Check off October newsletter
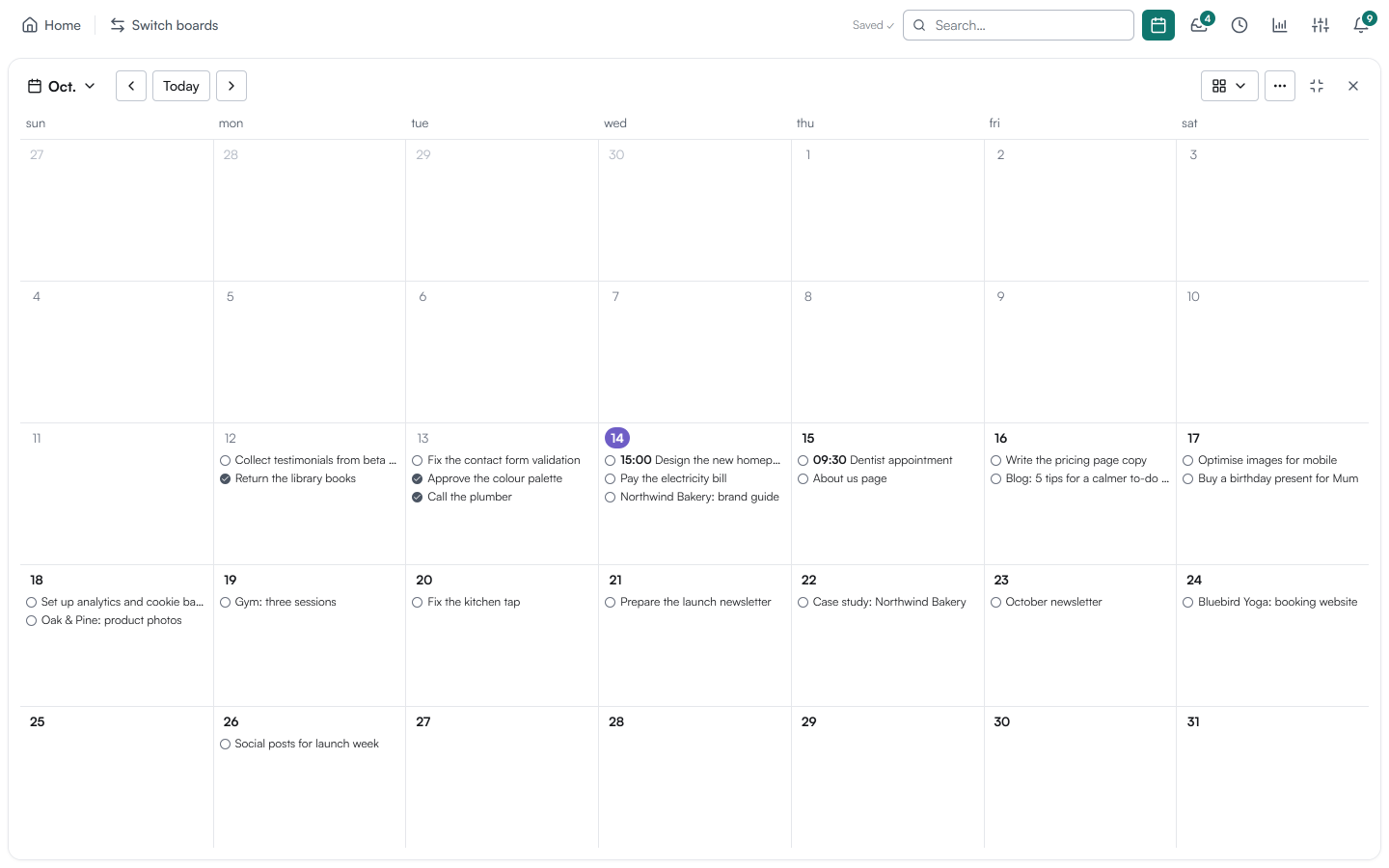The height and width of the screenshot is (868, 1389). point(996,603)
